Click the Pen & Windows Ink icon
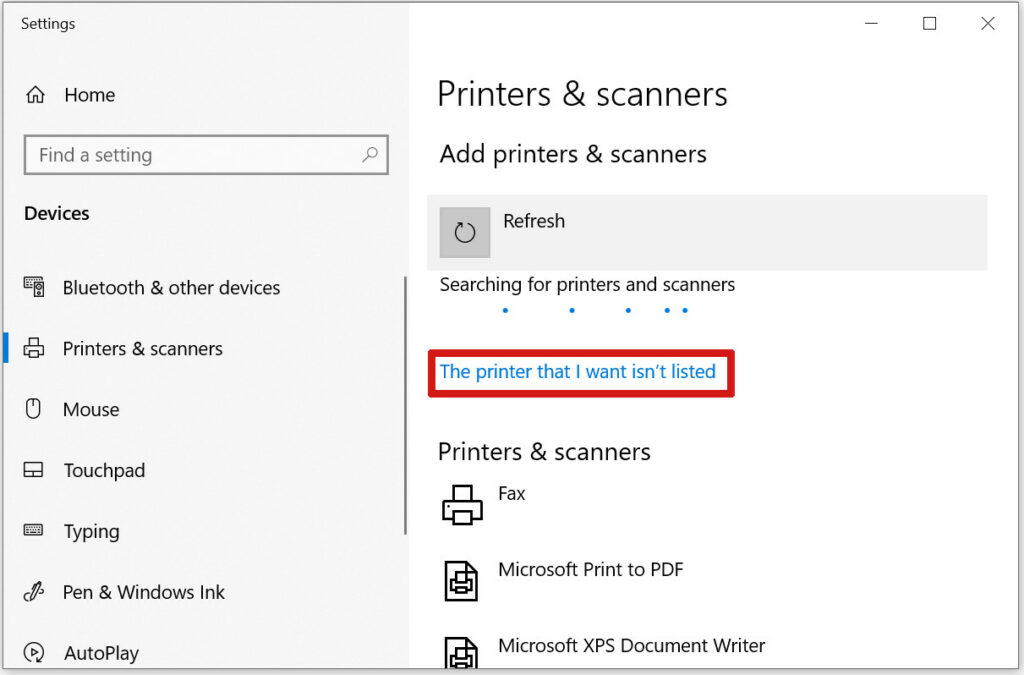This screenshot has width=1024, height=675. click(33, 591)
